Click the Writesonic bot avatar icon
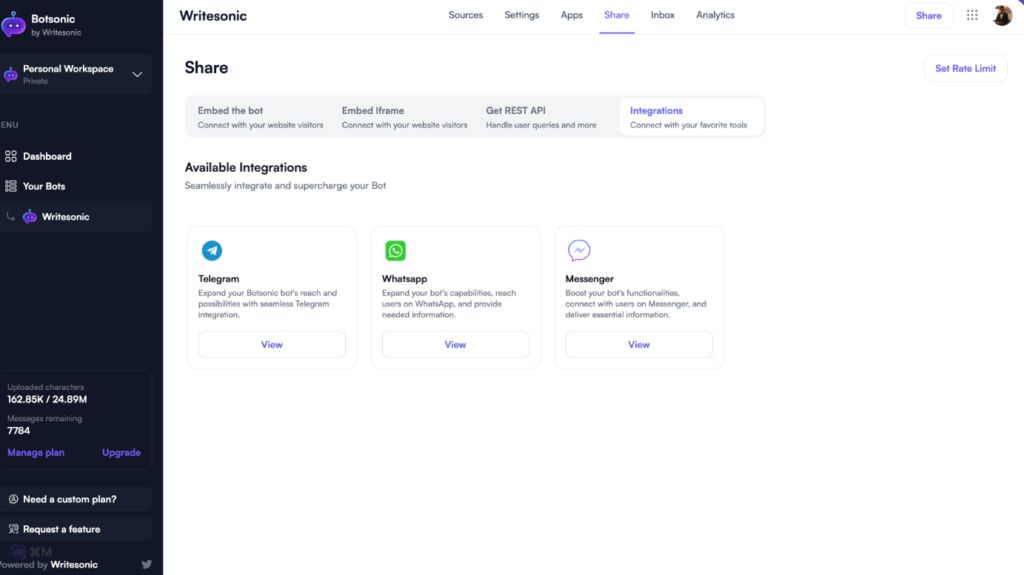This screenshot has height=575, width=1024. [x=30, y=217]
